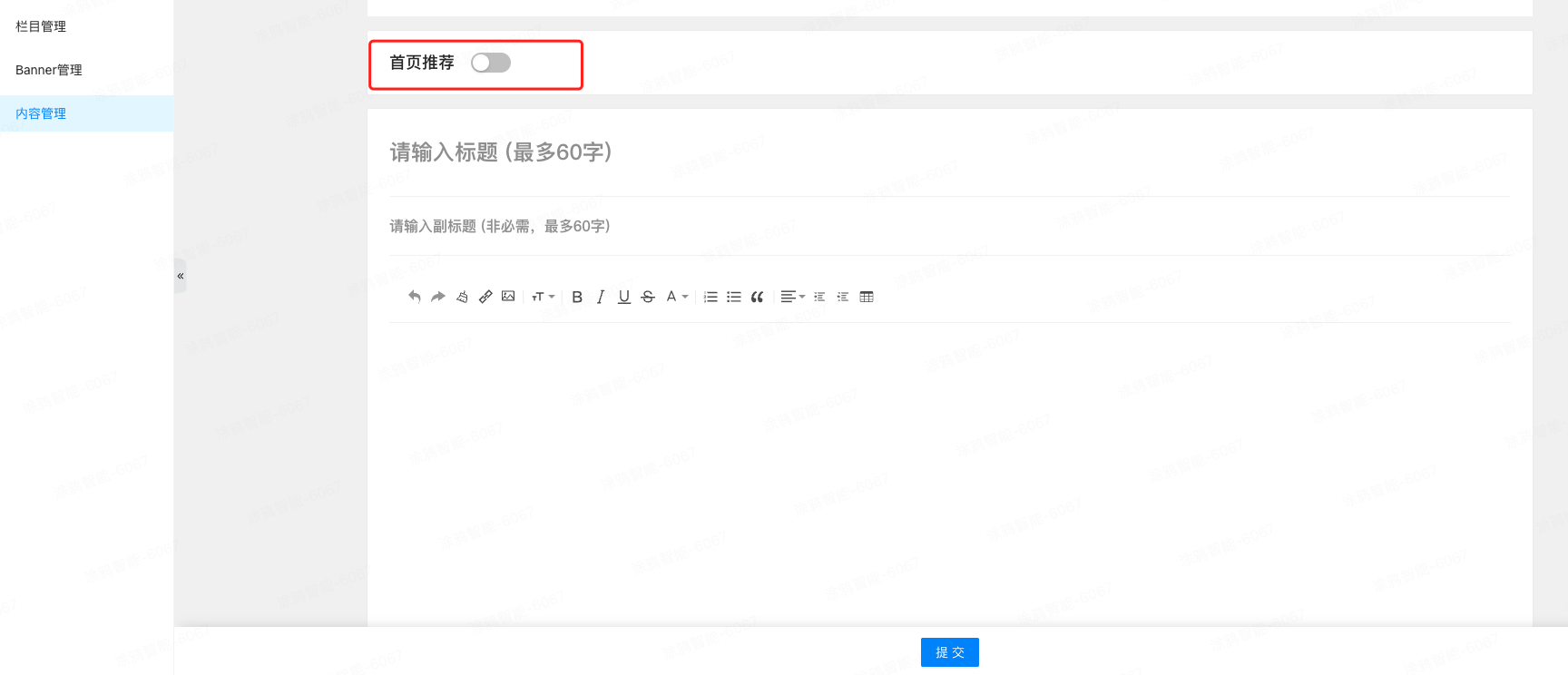Open the text alignment dropdown
The width and height of the screenshot is (1568, 675).
pyautogui.click(x=792, y=297)
